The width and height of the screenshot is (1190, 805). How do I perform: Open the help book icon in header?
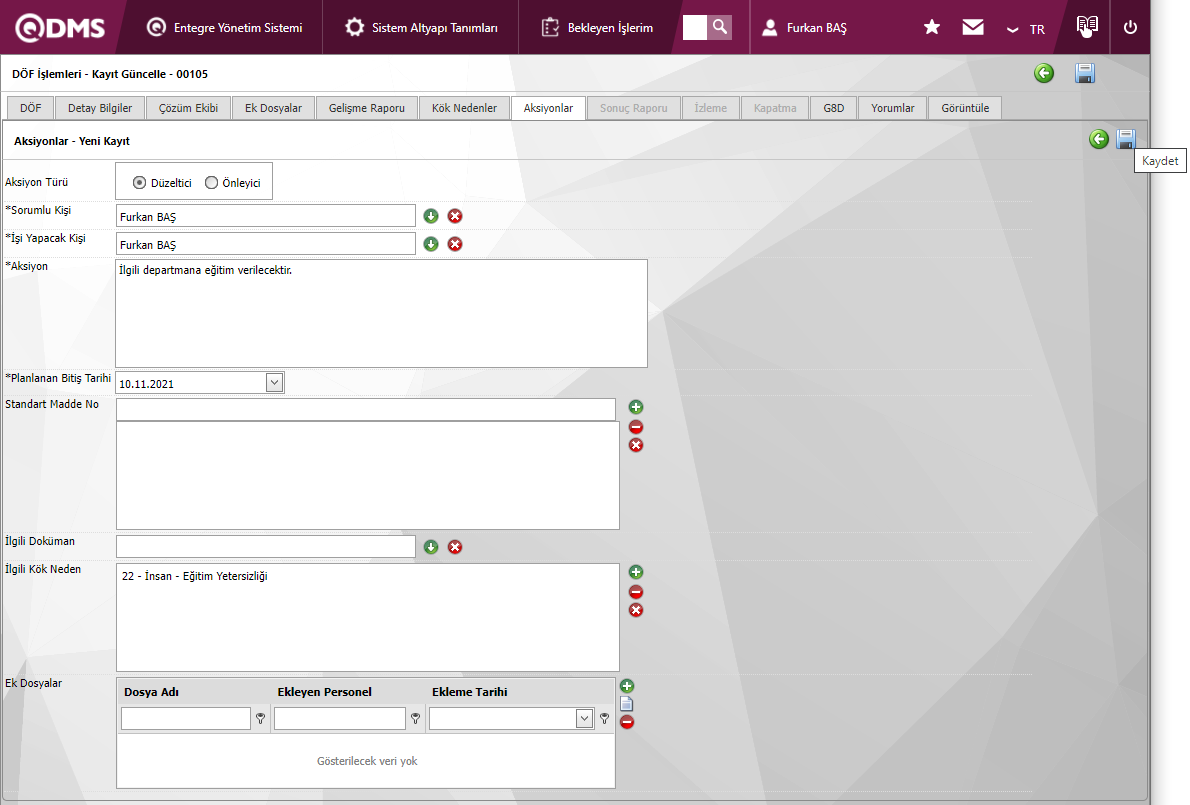tap(1087, 26)
